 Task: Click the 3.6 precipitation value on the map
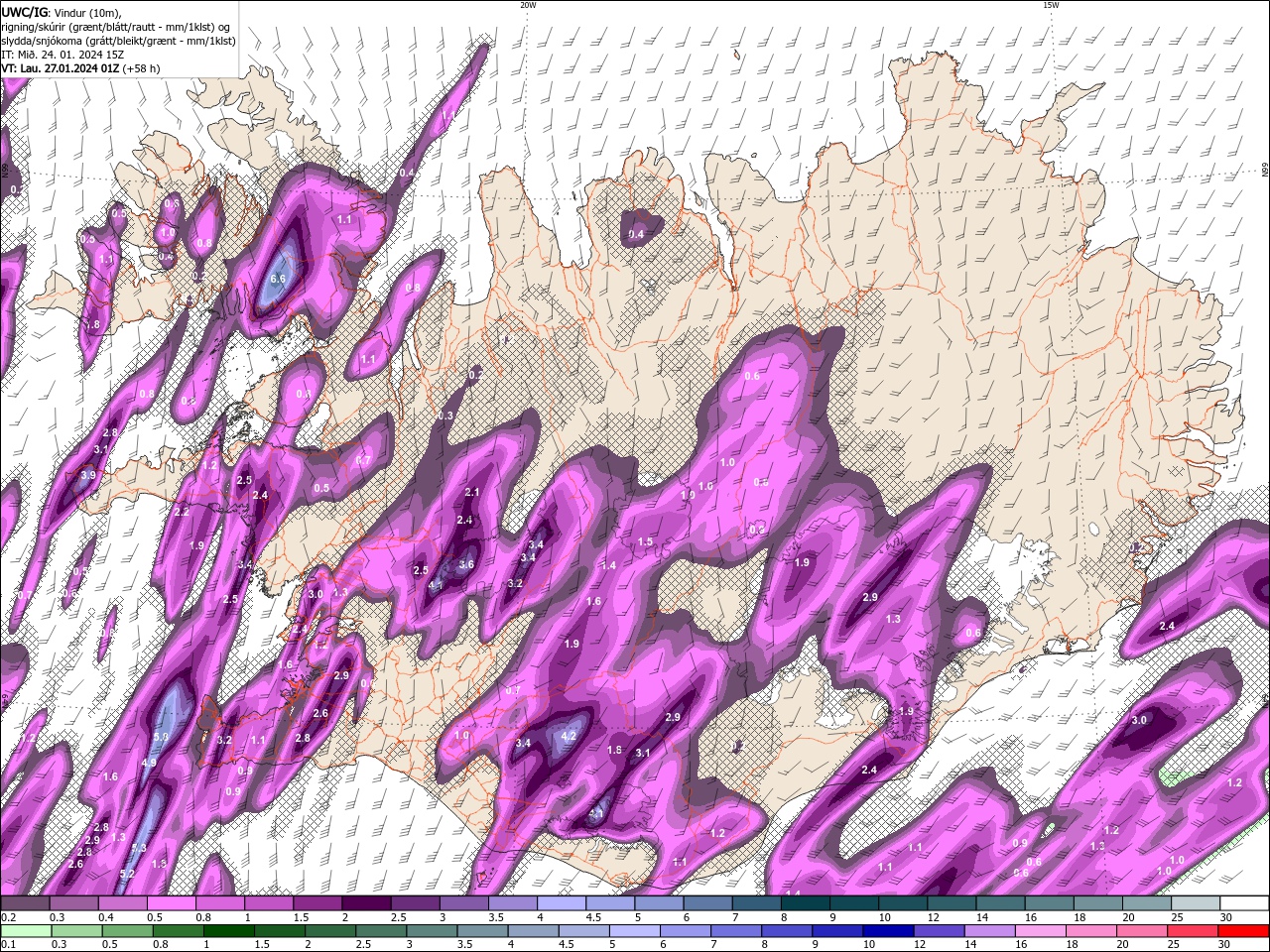click(466, 564)
